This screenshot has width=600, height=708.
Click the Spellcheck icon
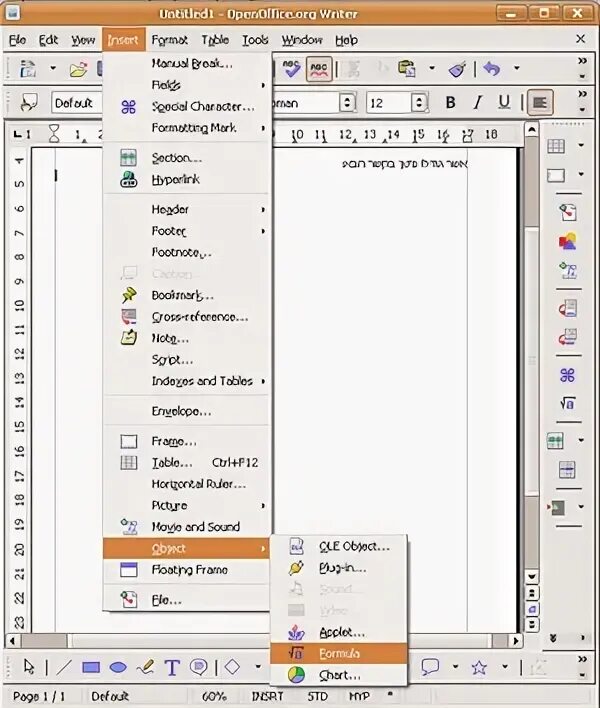point(292,69)
